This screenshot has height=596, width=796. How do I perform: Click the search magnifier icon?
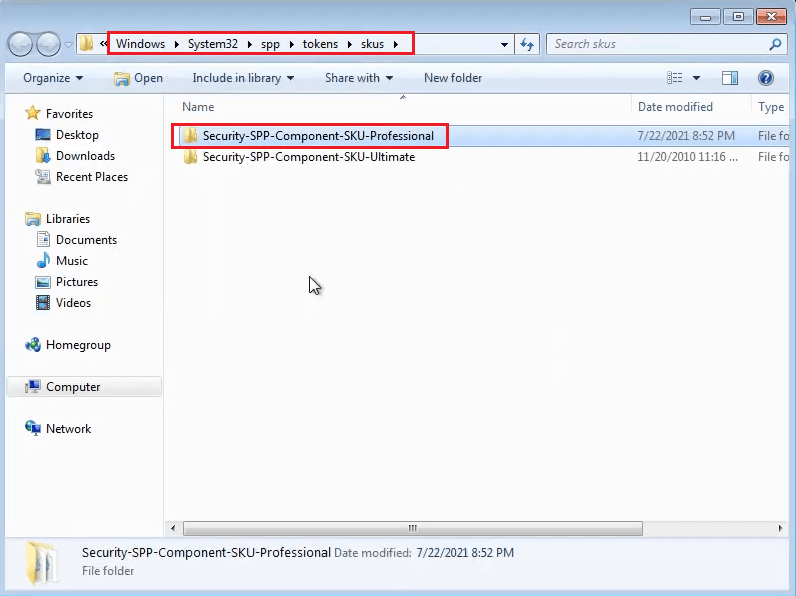[775, 44]
